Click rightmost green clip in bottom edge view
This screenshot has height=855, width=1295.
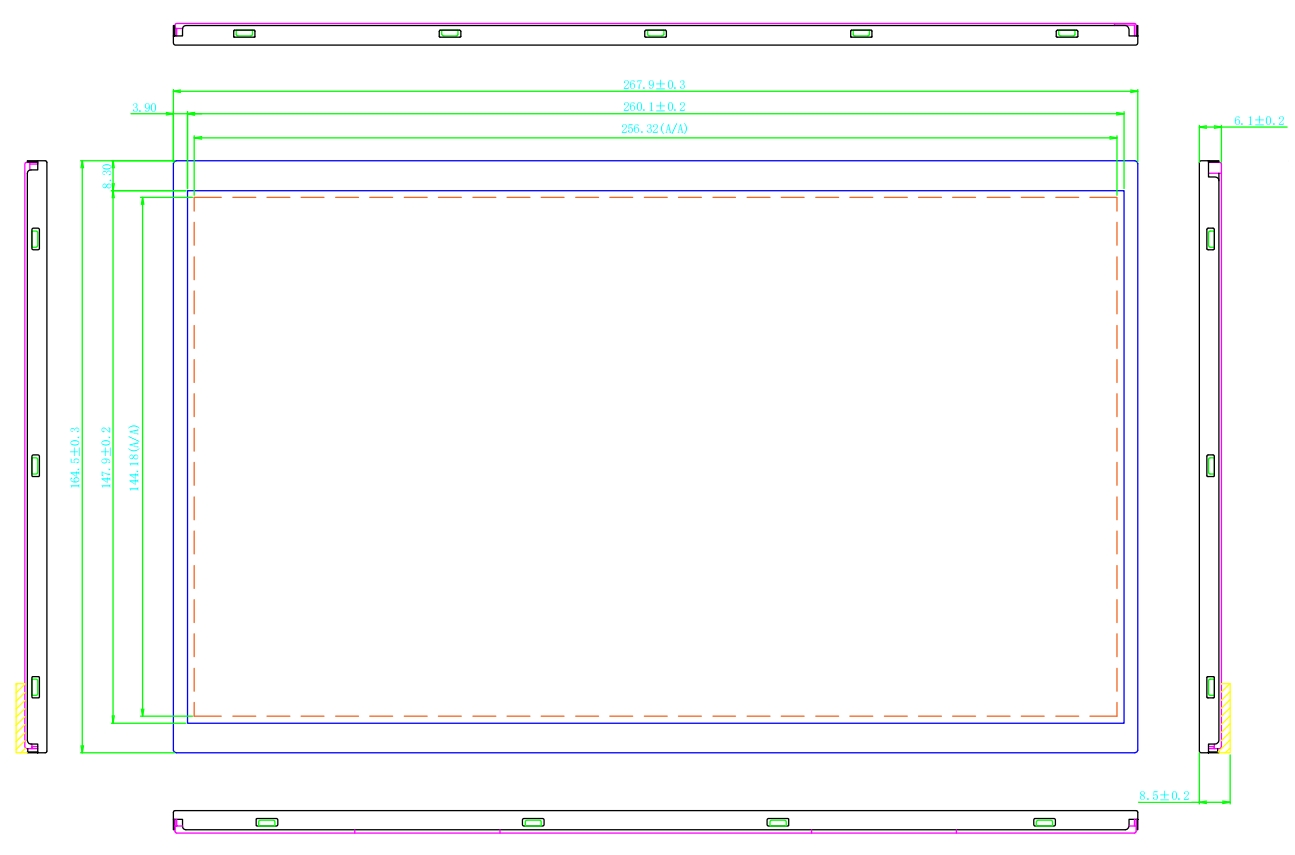1044,822
